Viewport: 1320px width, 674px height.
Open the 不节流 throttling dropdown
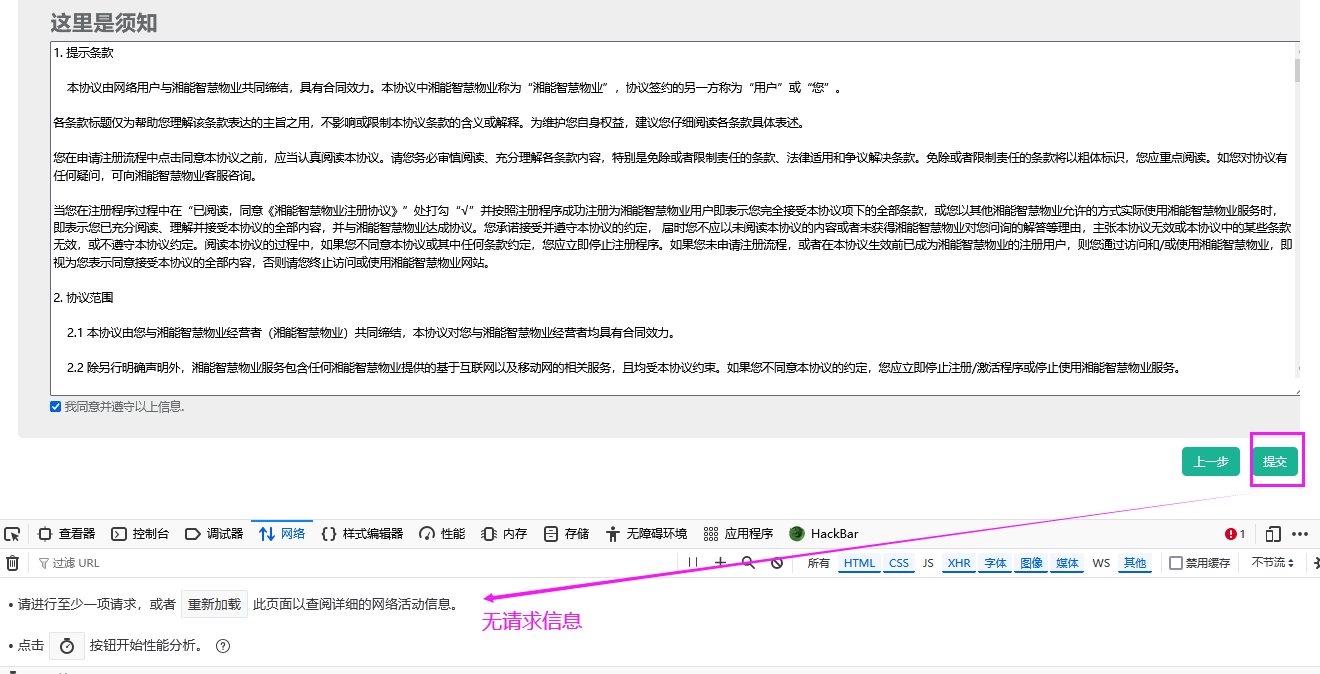pos(1273,563)
